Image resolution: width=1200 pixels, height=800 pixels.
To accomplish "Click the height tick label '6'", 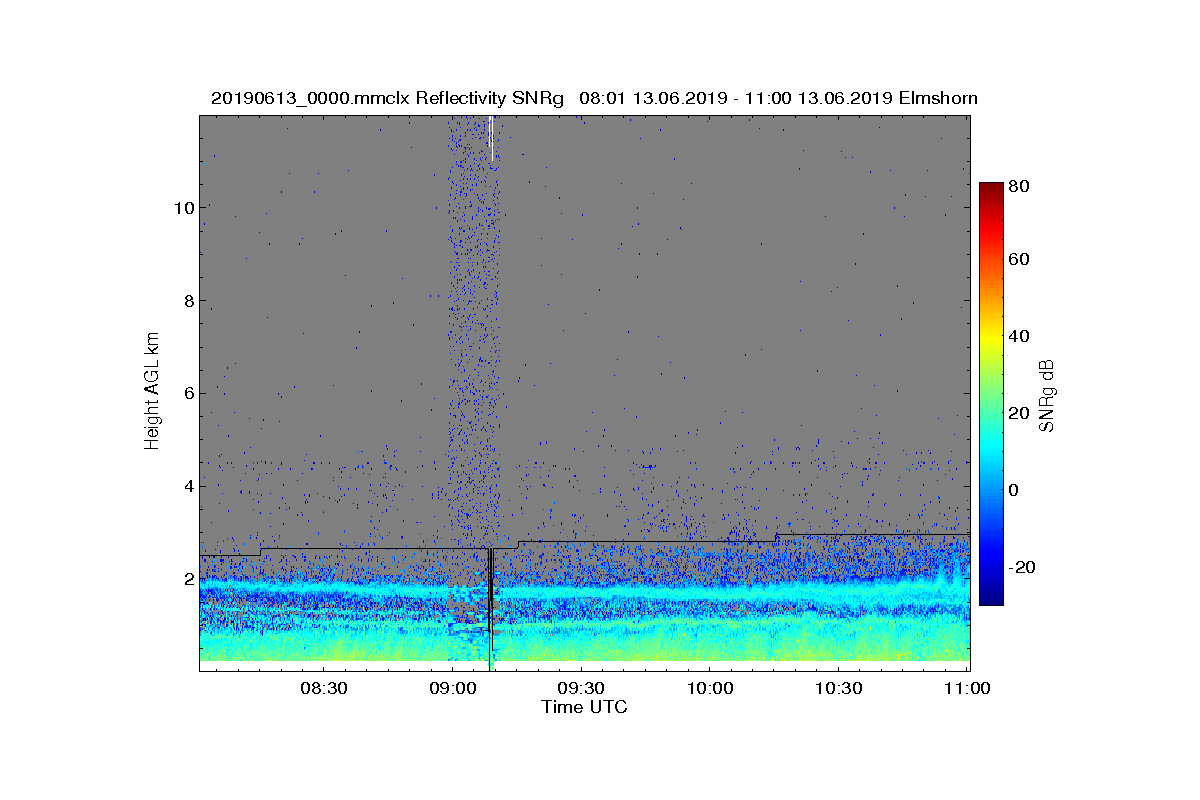I will tap(188, 393).
